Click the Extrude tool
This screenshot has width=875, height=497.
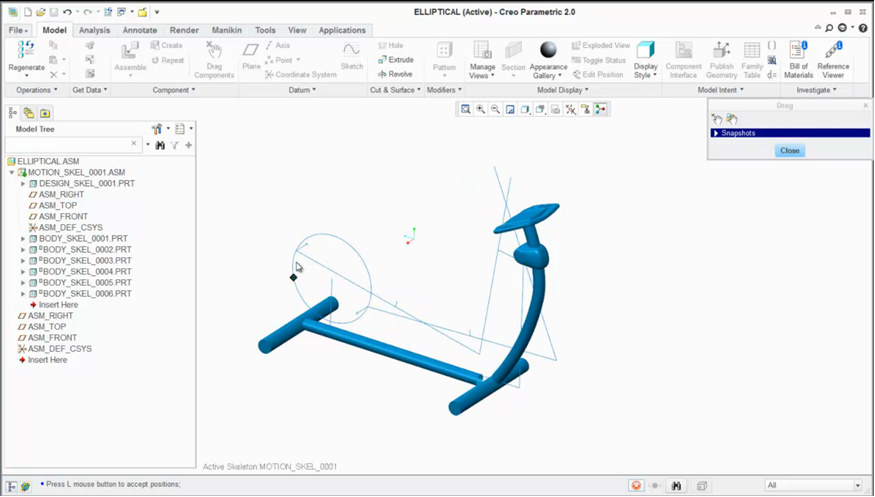coord(395,60)
